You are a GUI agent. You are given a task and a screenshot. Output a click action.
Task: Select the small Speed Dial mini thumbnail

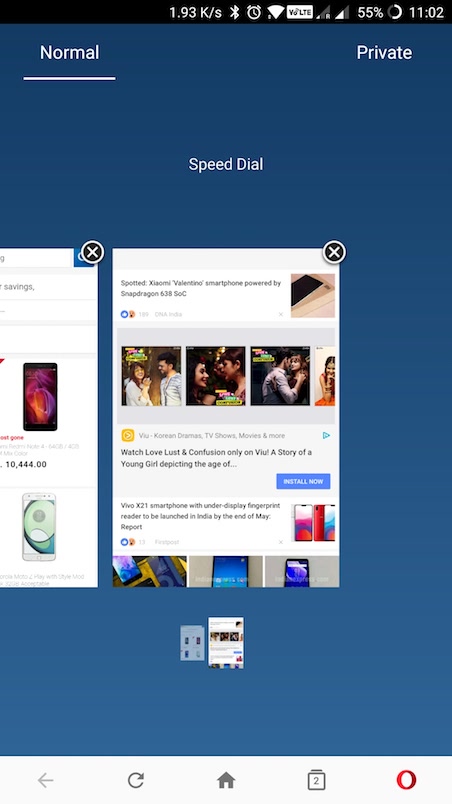226,642
